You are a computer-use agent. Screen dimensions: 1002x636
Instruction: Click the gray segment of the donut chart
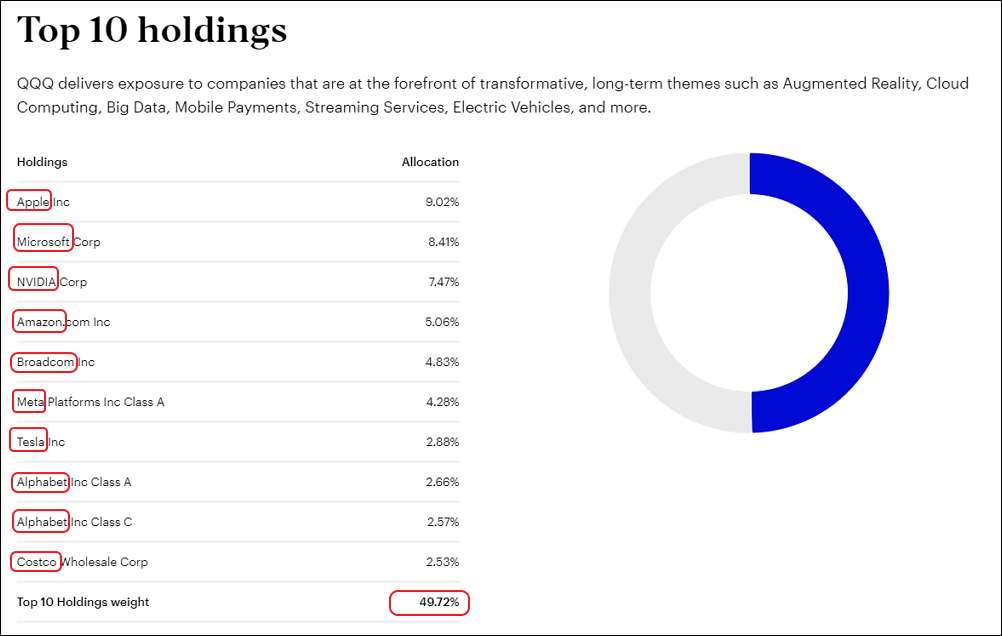[x=630, y=293]
